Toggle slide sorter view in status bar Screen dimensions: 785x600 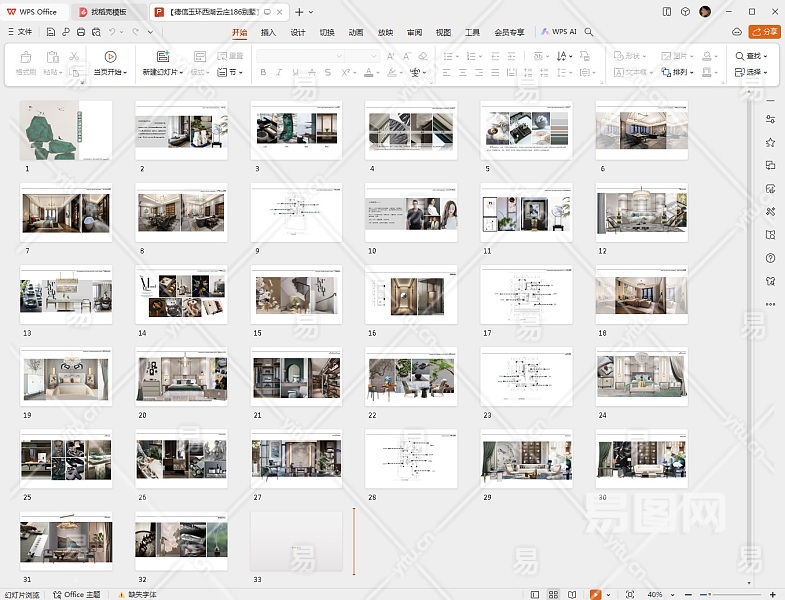tap(554, 595)
